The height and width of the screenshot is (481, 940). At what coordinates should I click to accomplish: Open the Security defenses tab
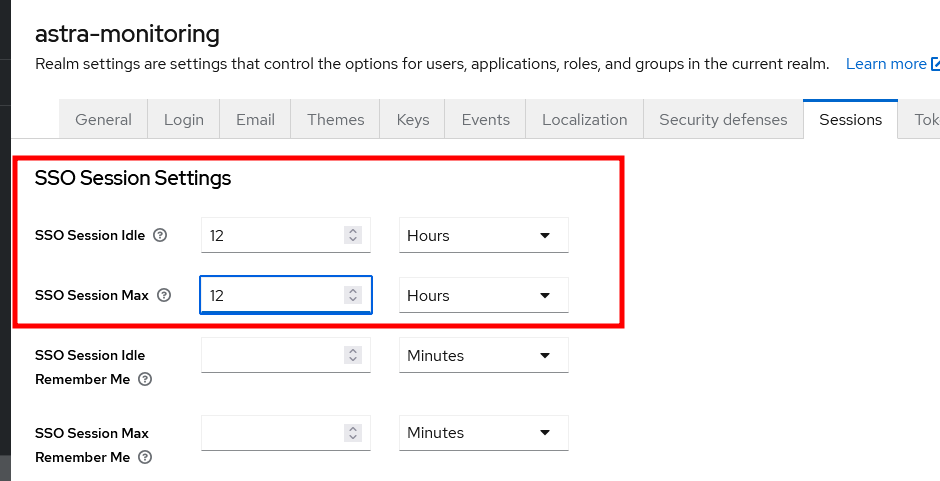coord(723,120)
